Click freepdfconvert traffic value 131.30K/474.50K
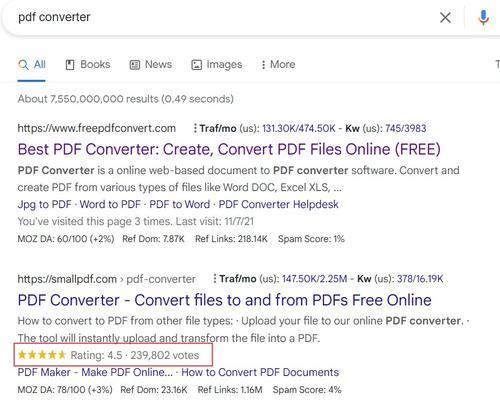500x412 pixels. [299, 128]
